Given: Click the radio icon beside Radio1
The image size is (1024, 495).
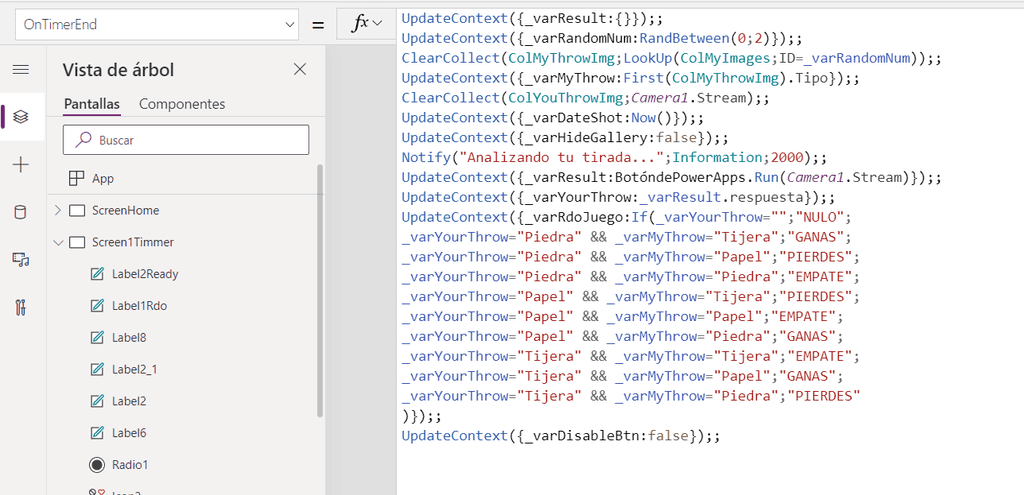Looking at the screenshot, I should 97,465.
